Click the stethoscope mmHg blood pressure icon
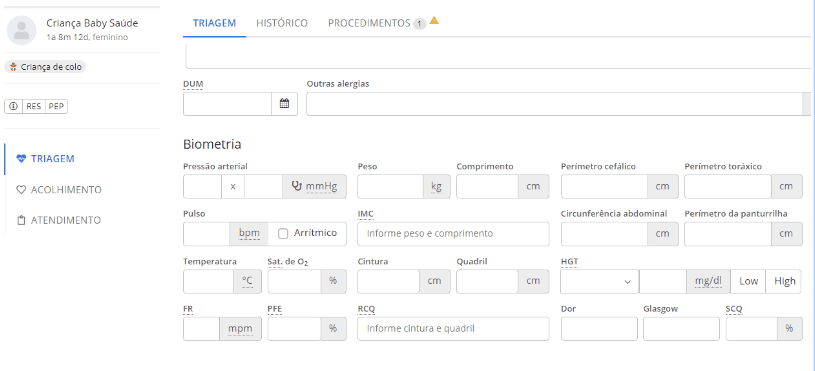Viewport: 815px width, 371px height. pos(297,187)
